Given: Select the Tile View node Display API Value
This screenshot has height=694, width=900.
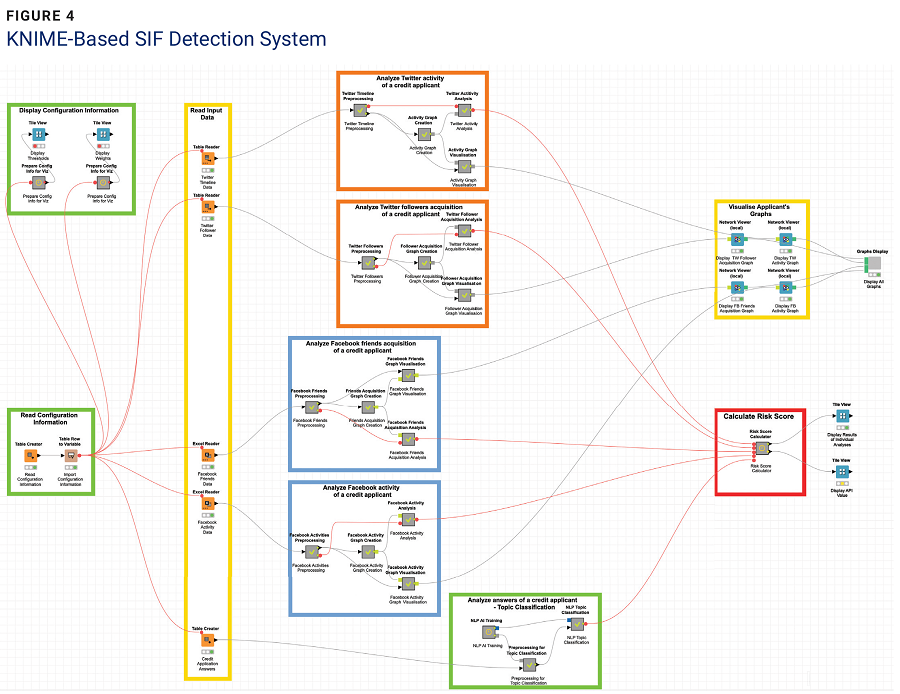Looking at the screenshot, I should coord(842,472).
